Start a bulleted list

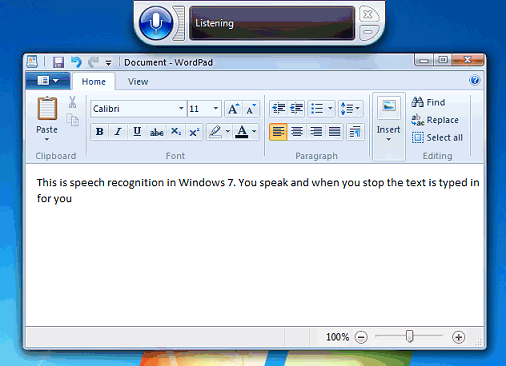pyautogui.click(x=317, y=109)
